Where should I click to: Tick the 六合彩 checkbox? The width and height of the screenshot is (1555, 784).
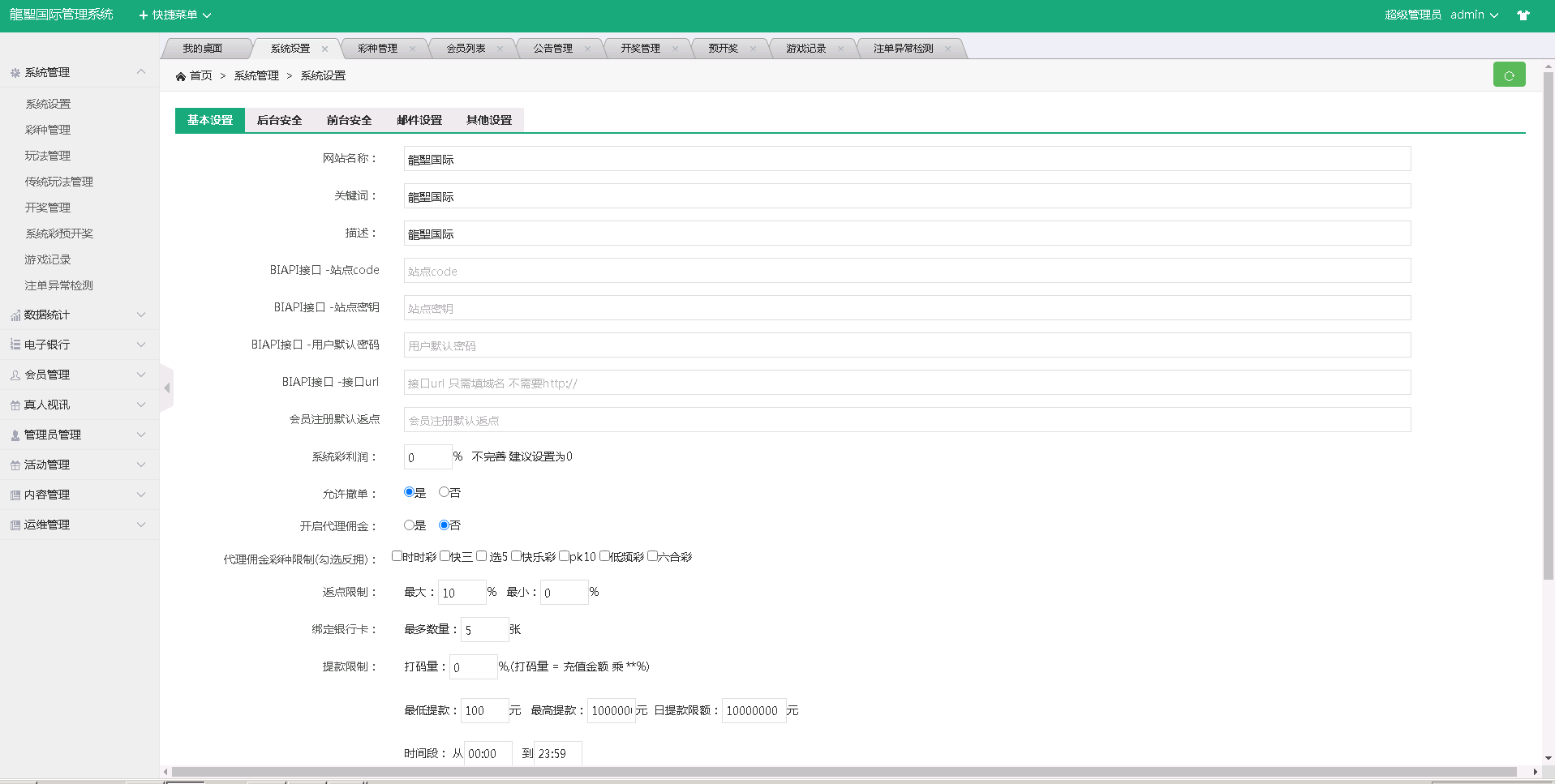click(652, 556)
